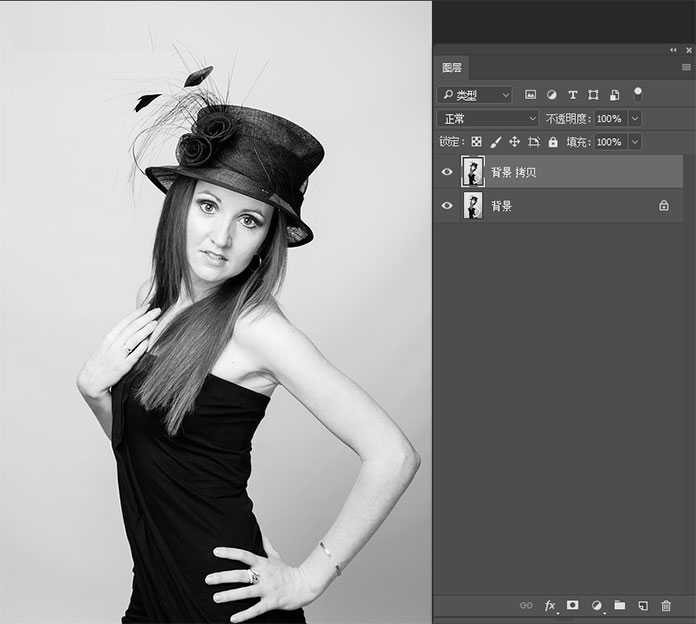The image size is (696, 624).
Task: Select the 图层 panel tab
Action: pos(453,68)
